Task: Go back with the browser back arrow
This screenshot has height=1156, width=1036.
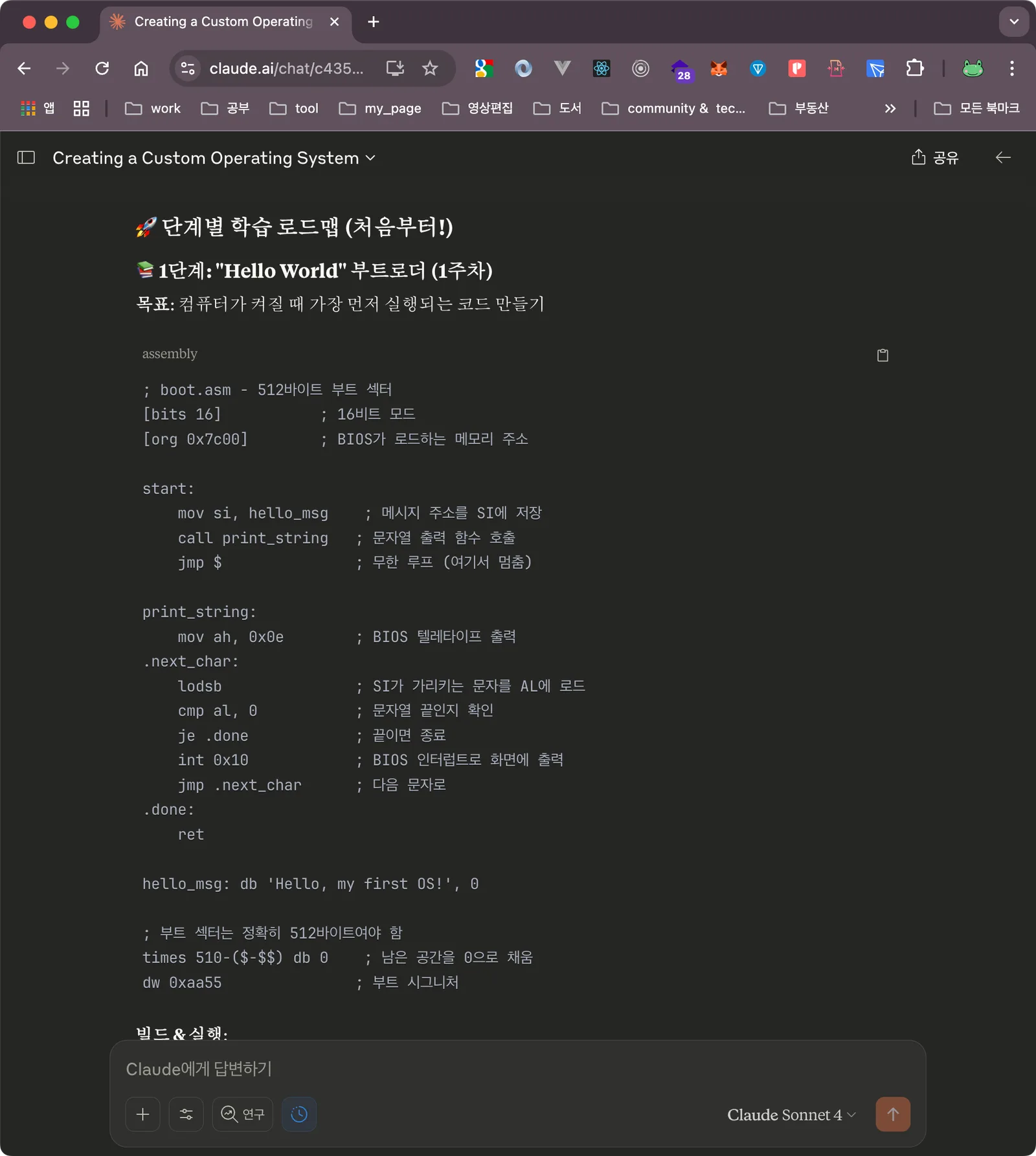Action: pos(25,68)
